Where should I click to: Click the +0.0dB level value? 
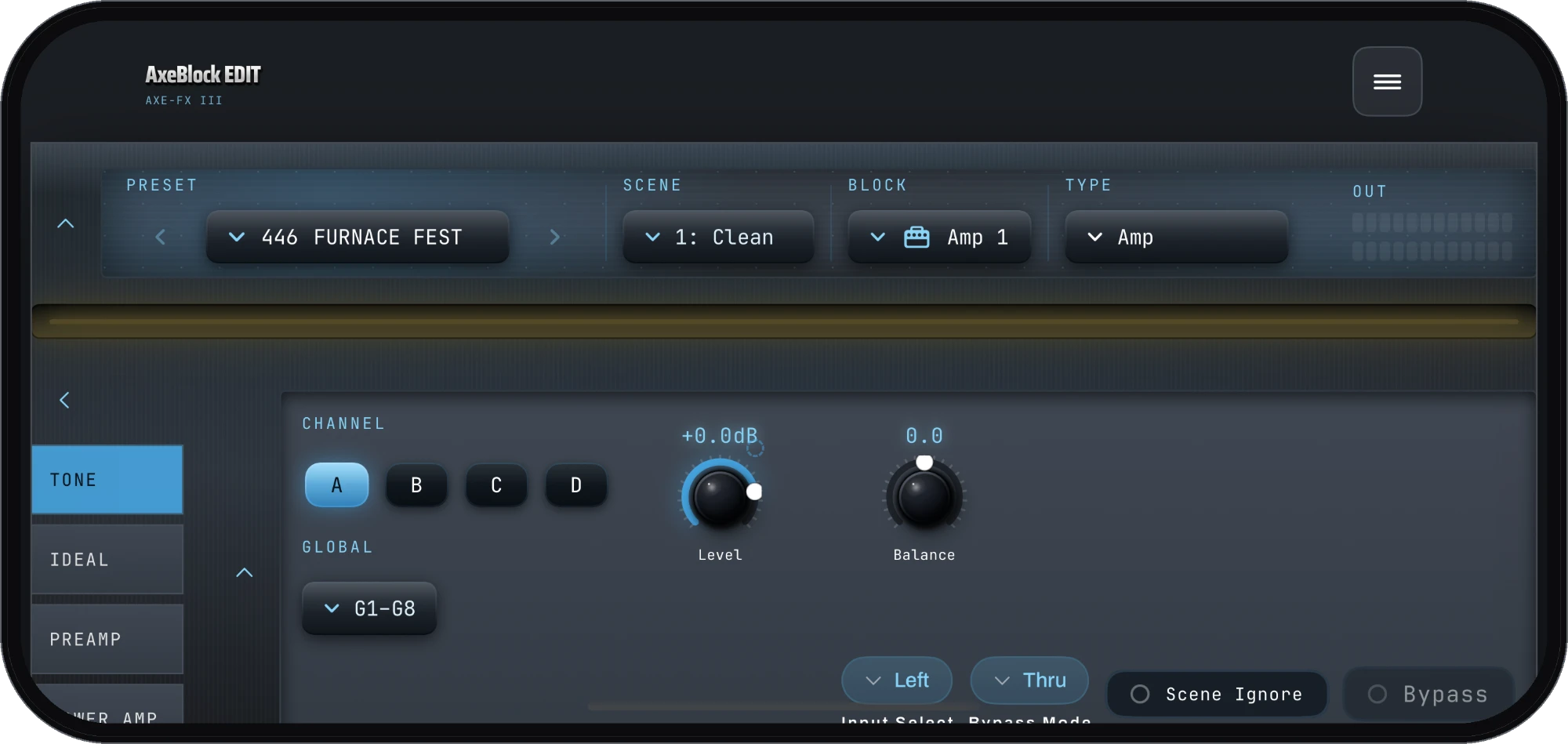720,436
